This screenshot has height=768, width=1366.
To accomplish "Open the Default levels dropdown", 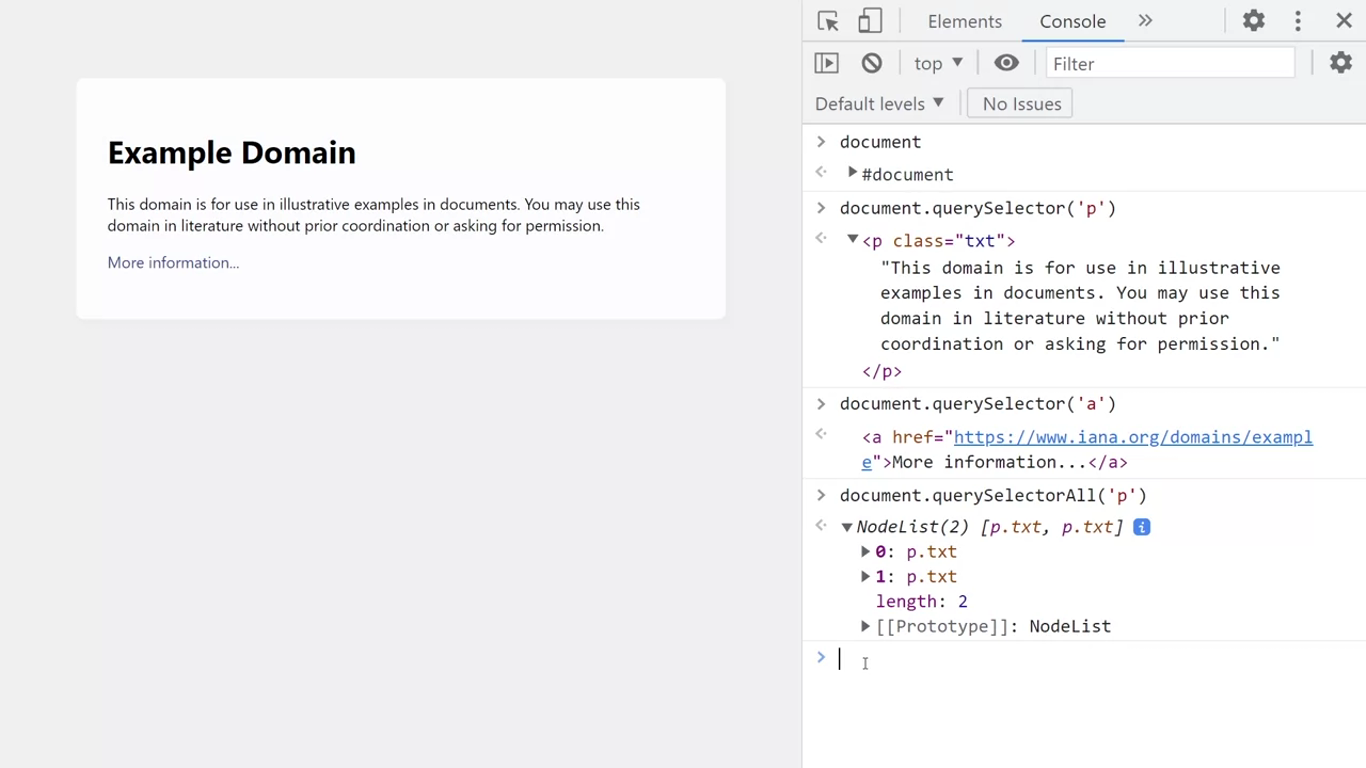I will pyautogui.click(x=879, y=104).
